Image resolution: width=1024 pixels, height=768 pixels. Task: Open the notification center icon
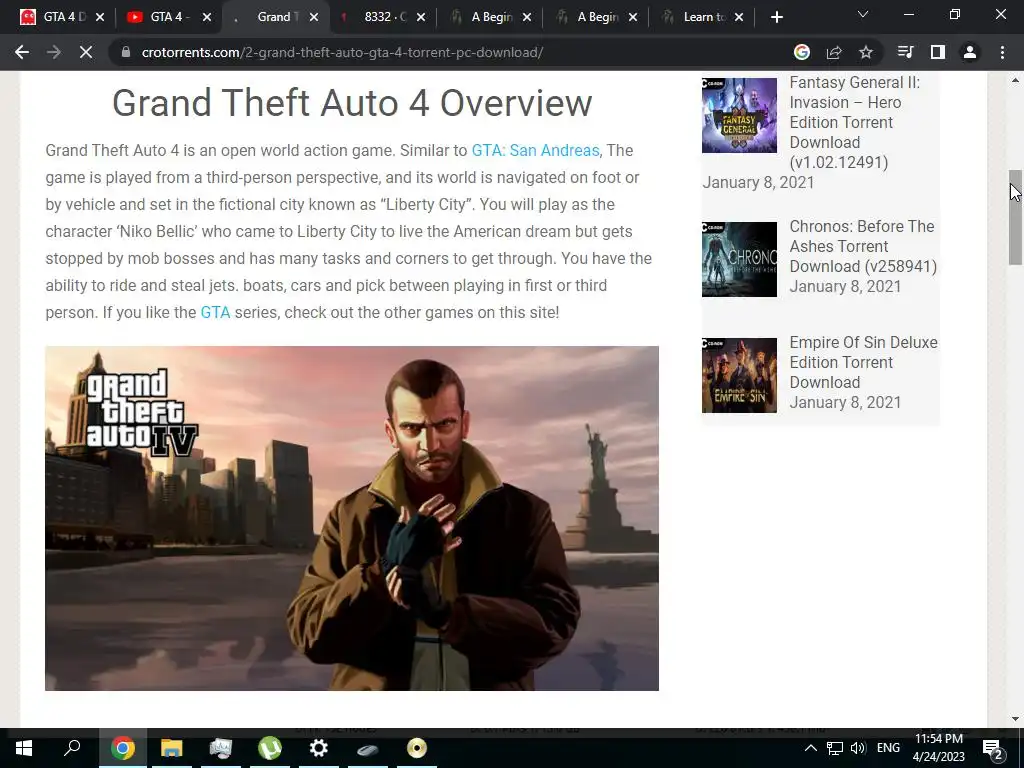tap(993, 748)
